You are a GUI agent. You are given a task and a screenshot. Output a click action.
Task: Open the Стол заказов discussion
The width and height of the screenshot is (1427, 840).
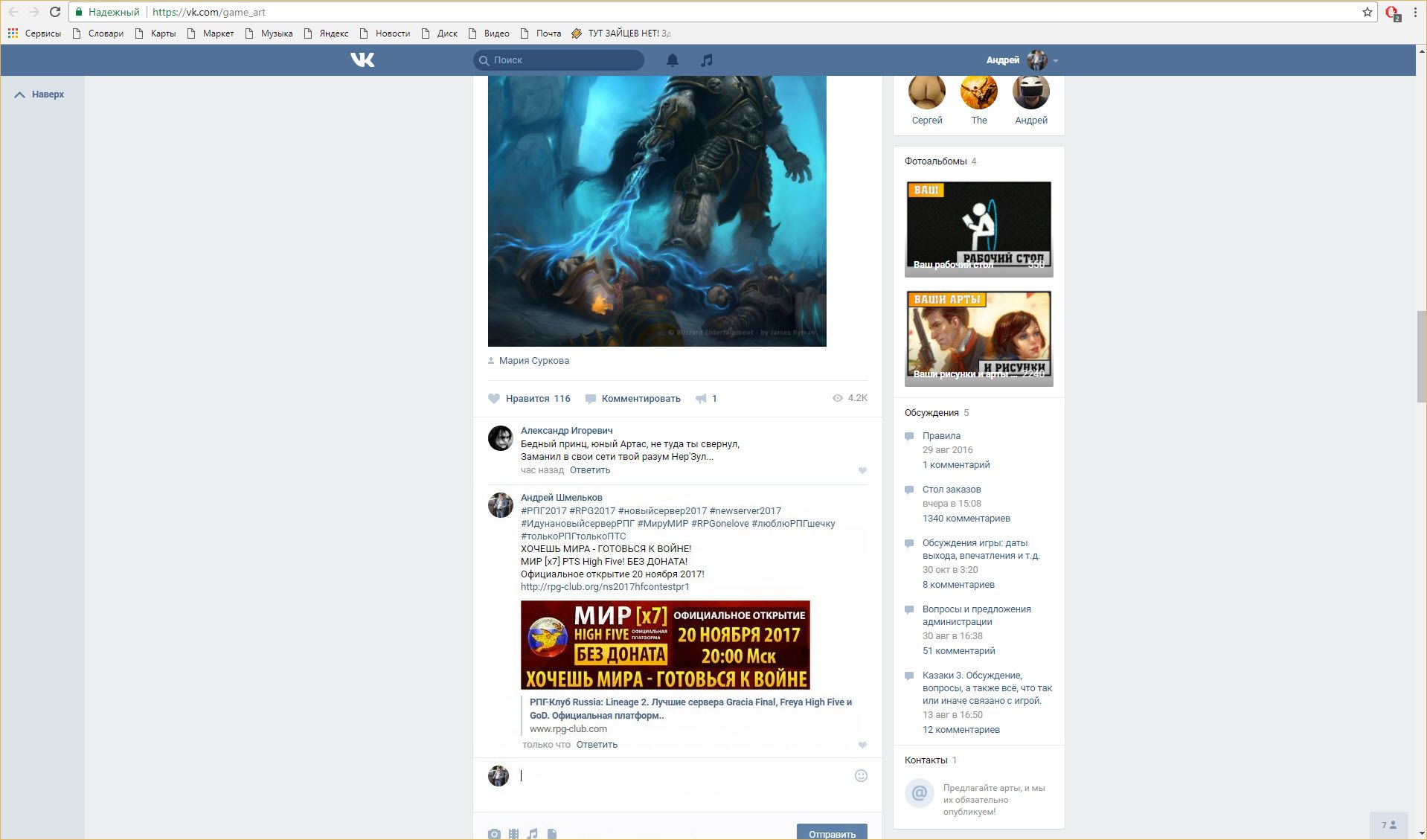[952, 490]
